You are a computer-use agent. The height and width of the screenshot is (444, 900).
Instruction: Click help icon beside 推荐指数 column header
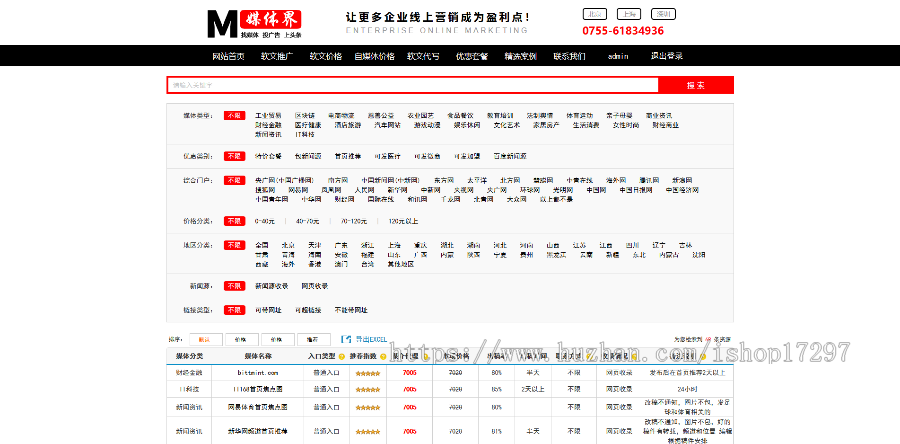pos(383,356)
